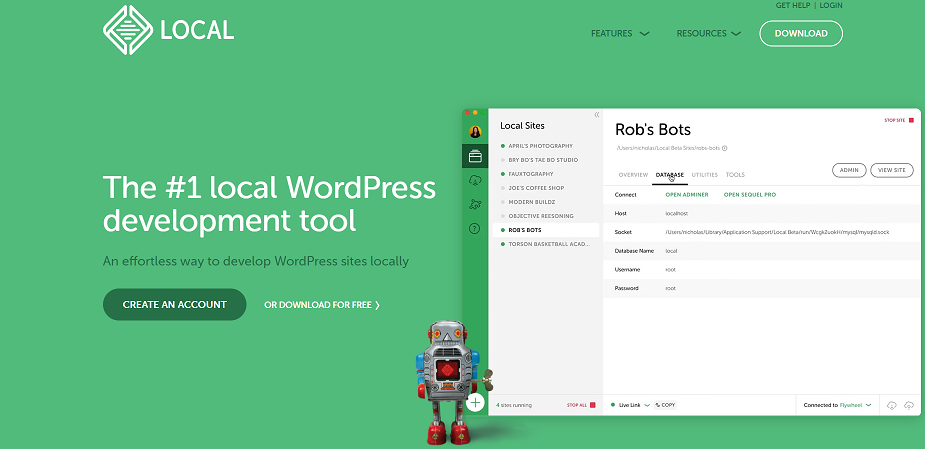Expand the Resources menu
The image size is (925, 449).
coord(708,34)
